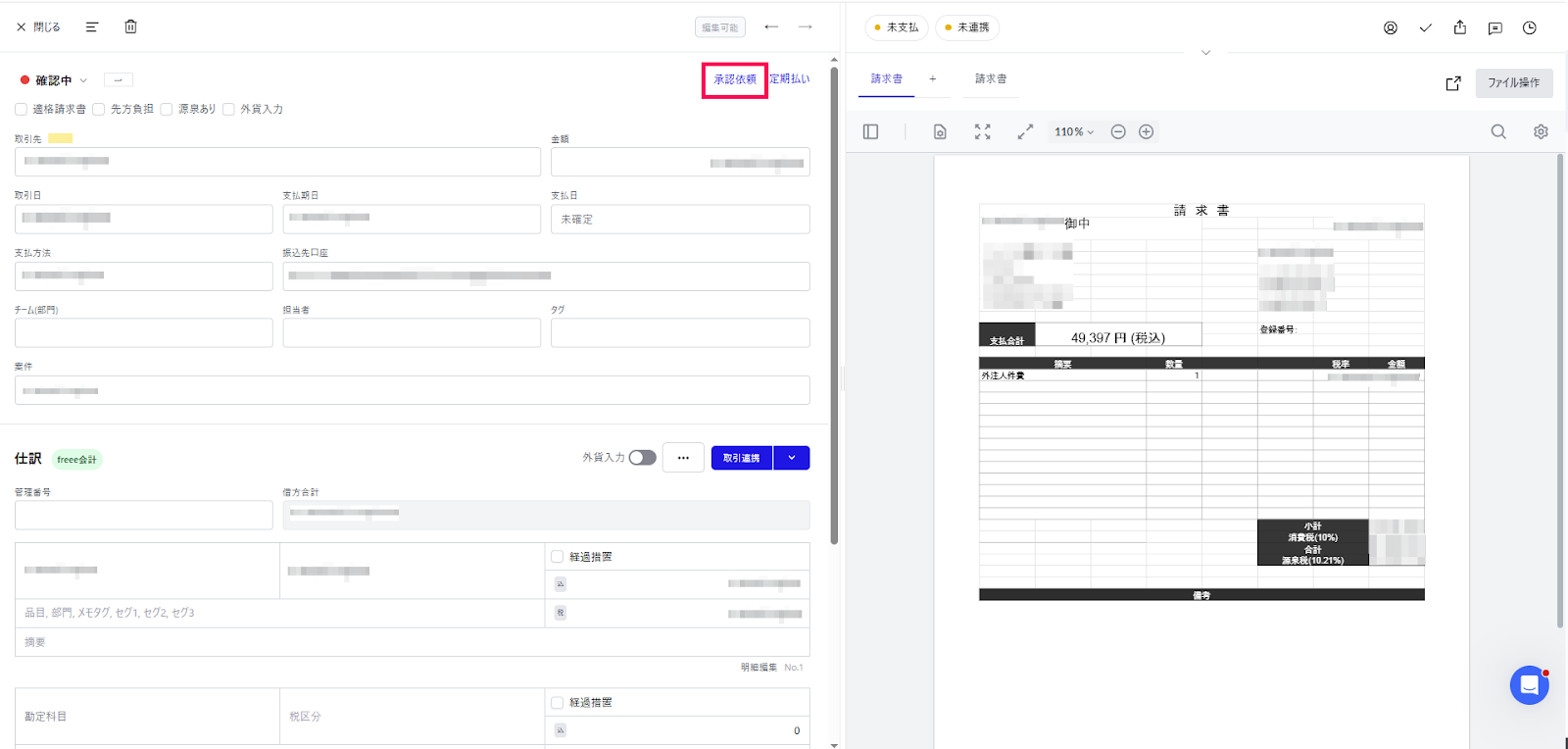This screenshot has height=749, width=1568.
Task: Open the list menu icon beside 閉じる
Action: click(x=92, y=27)
